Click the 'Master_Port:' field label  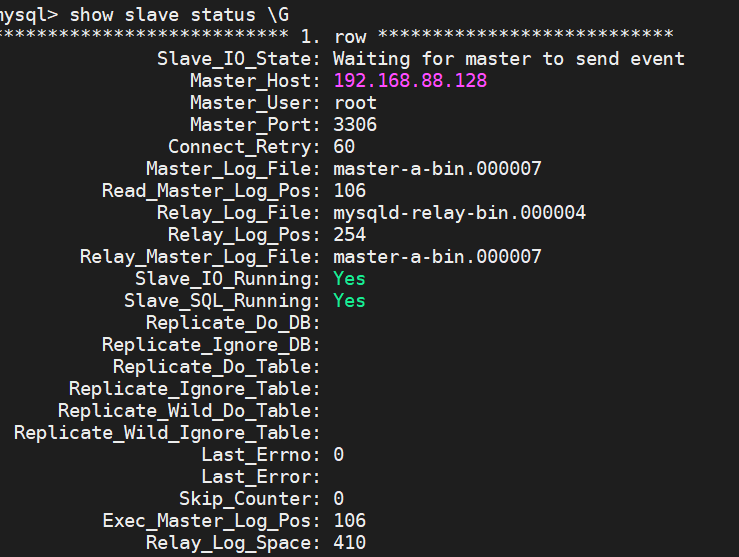coord(255,125)
